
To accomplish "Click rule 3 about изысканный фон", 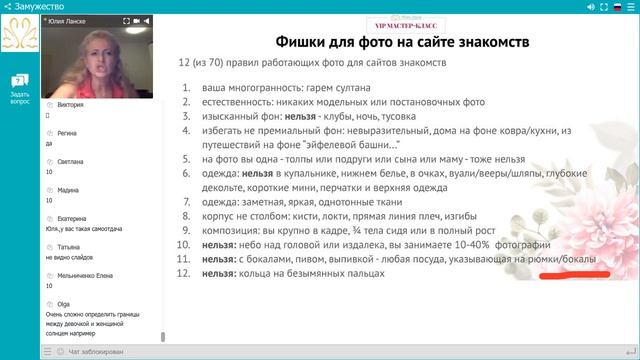I will tap(309, 116).
